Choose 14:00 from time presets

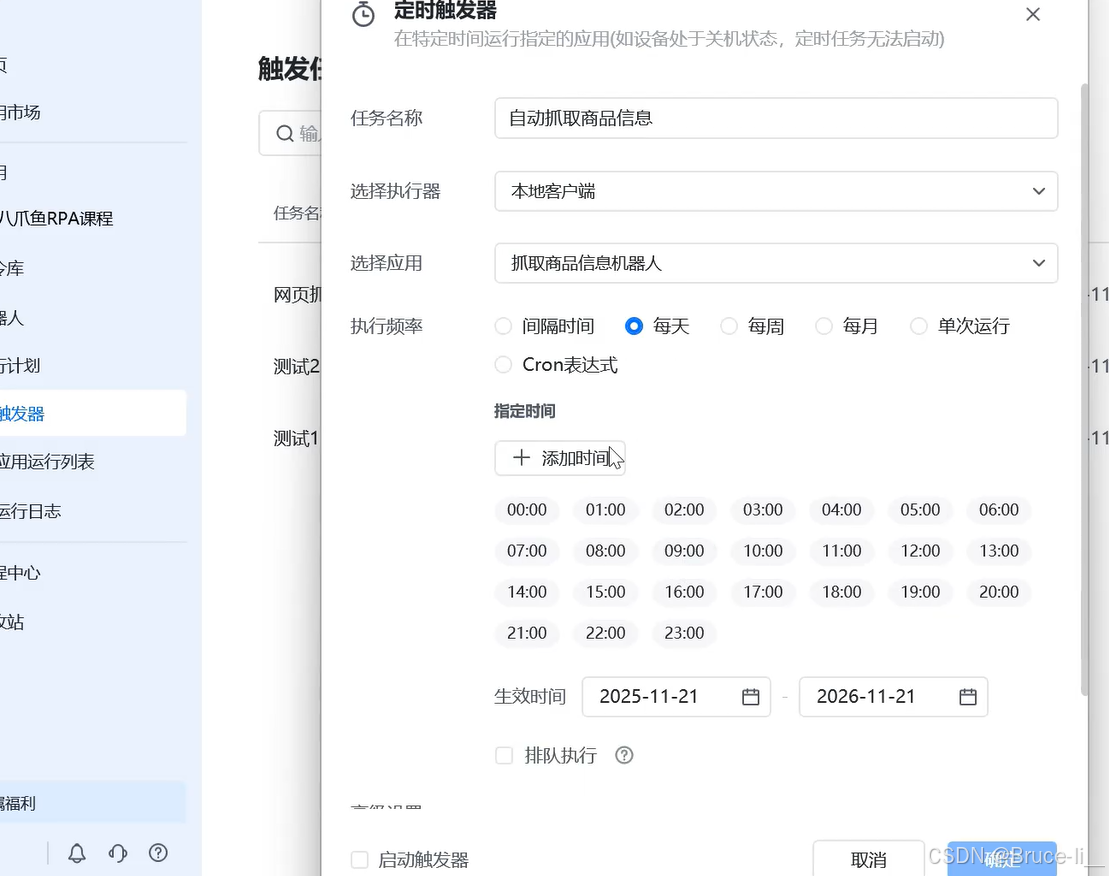click(527, 592)
